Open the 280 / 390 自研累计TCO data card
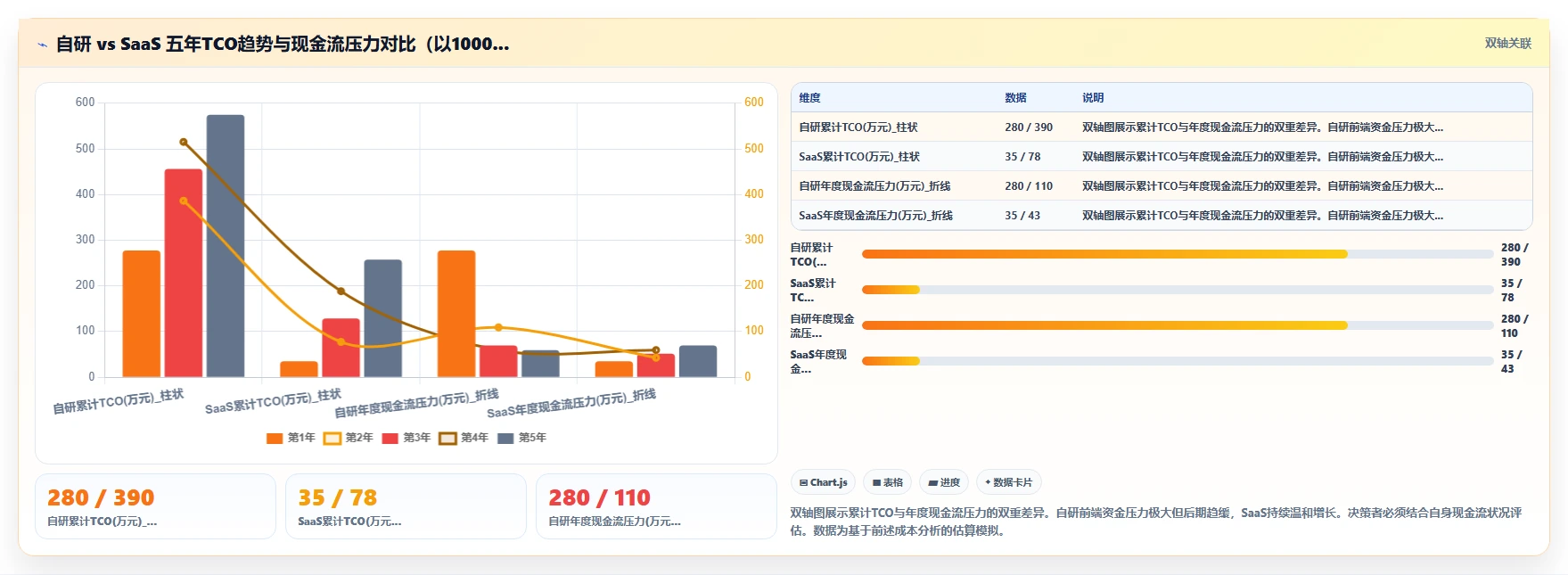Screen dimensions: 1568x575 (155, 506)
